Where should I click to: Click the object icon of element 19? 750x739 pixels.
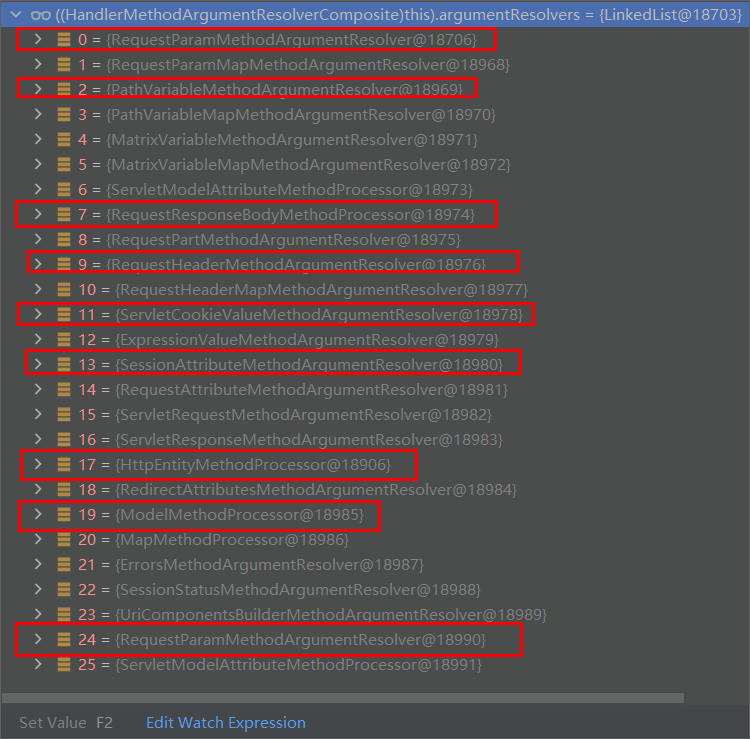click(x=64, y=514)
